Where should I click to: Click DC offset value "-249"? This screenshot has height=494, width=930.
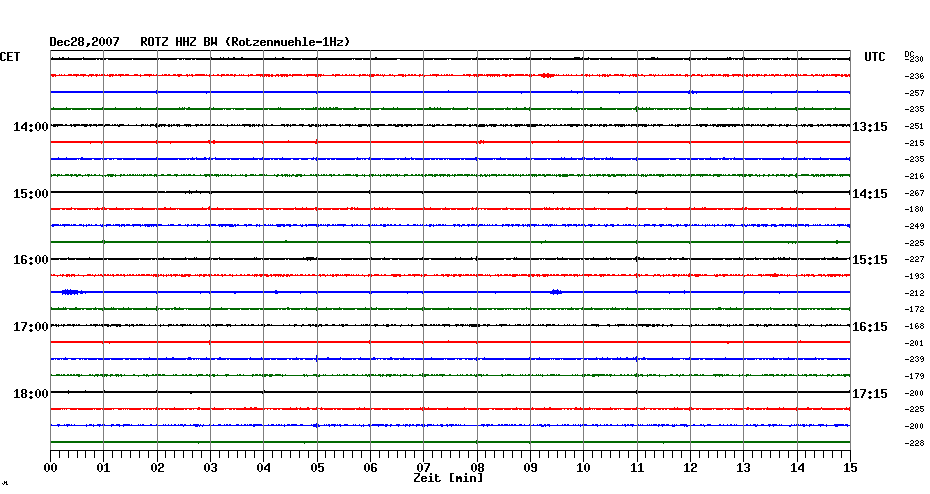914,227
